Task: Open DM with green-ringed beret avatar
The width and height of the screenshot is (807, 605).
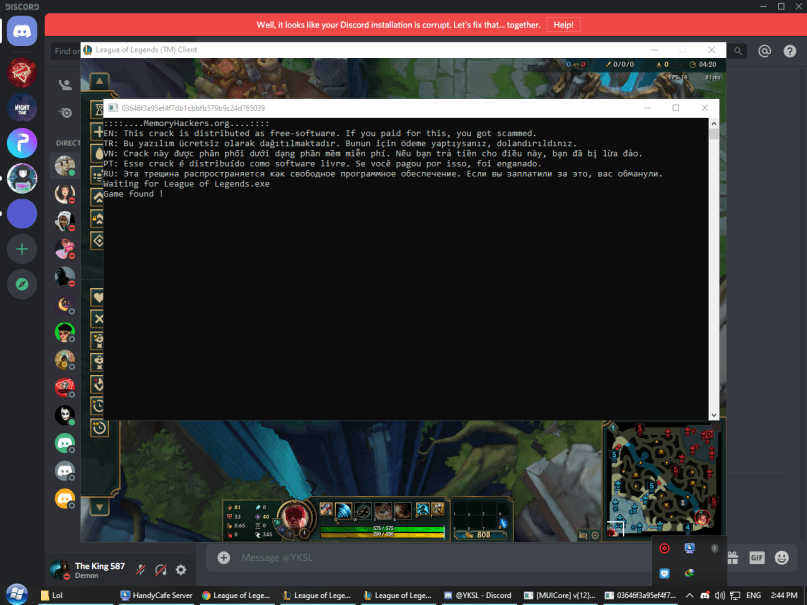Action: pos(65,332)
